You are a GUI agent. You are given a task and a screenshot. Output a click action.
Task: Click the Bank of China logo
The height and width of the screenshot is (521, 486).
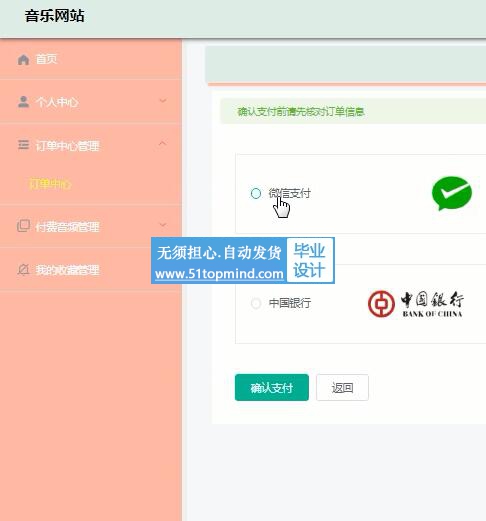point(416,304)
